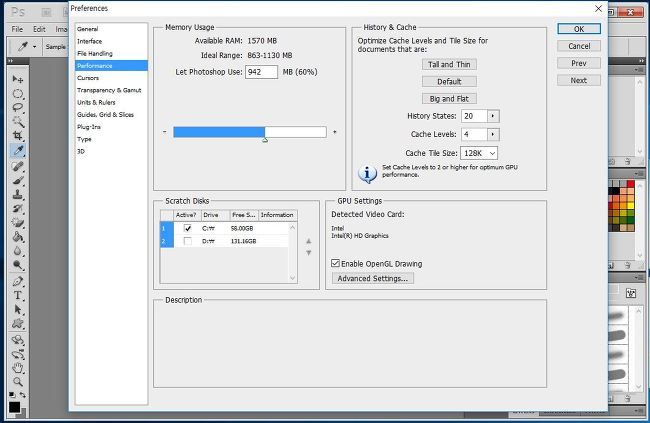
Task: Select the General preferences category
Action: click(87, 29)
